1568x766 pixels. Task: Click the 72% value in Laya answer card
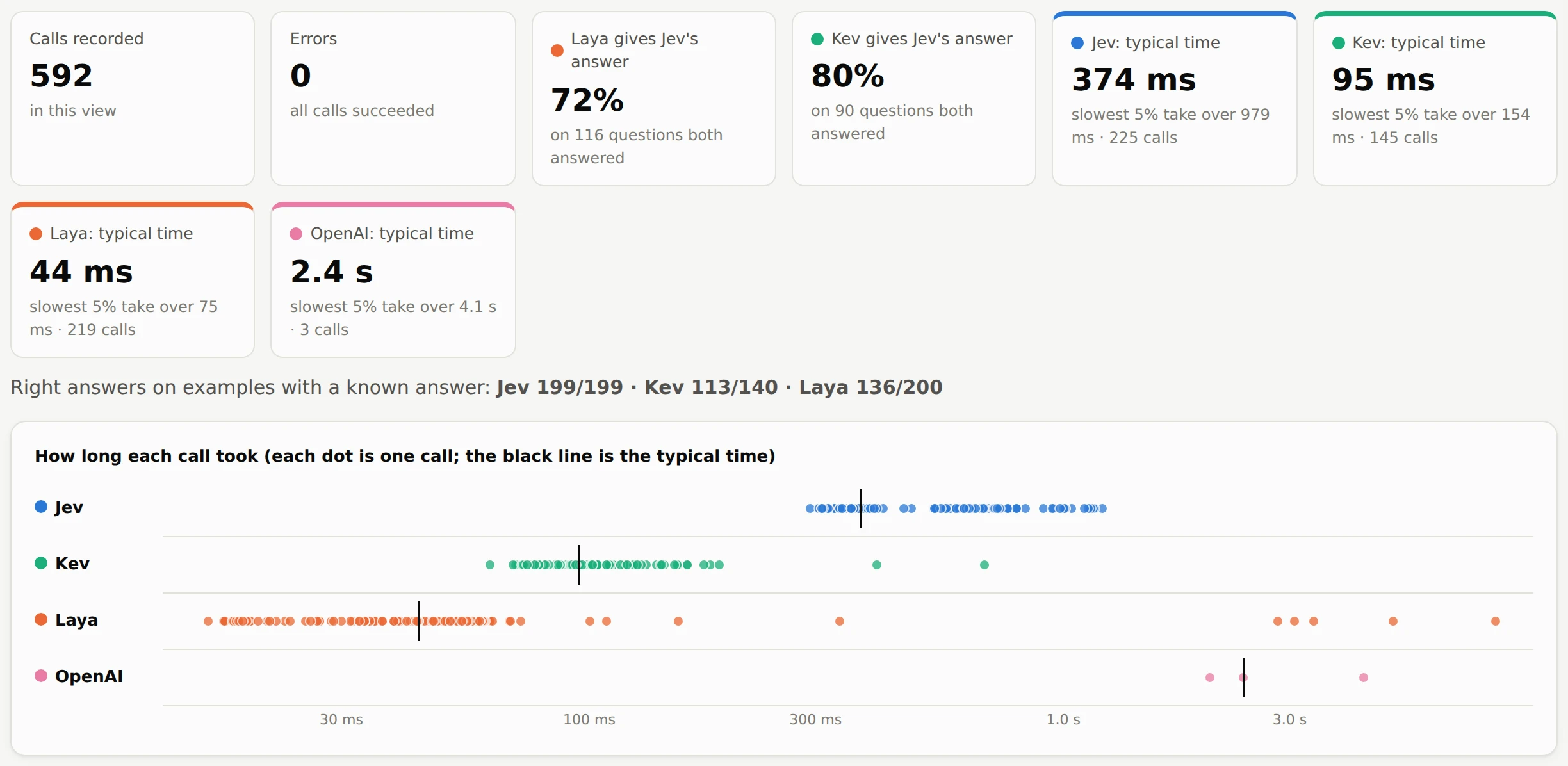pos(587,100)
